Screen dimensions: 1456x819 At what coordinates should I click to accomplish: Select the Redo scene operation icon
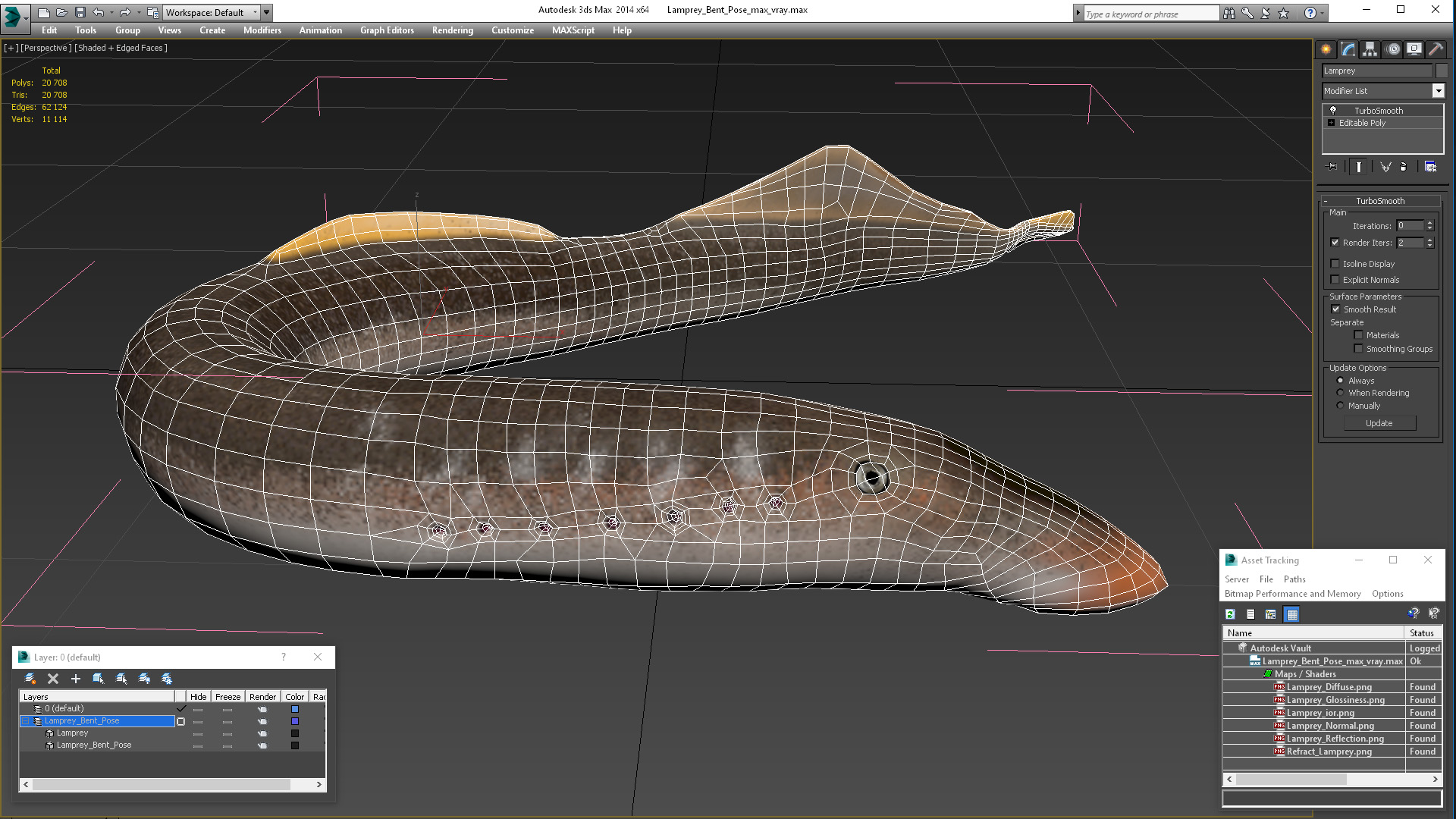[x=123, y=11]
